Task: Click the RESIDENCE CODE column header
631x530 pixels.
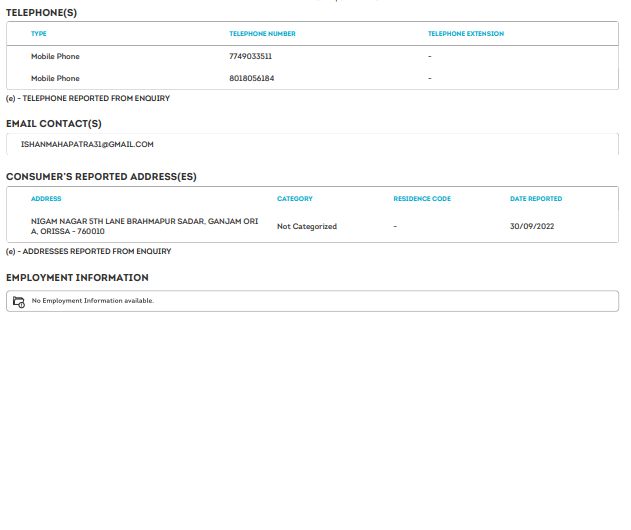Action: click(x=422, y=199)
